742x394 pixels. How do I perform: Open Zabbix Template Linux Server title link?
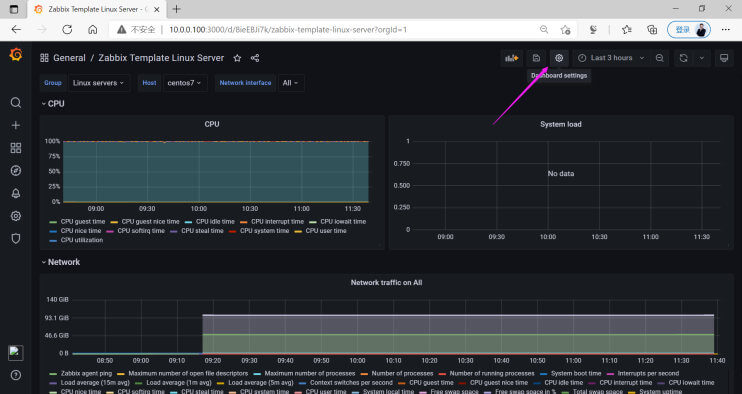[x=161, y=58]
